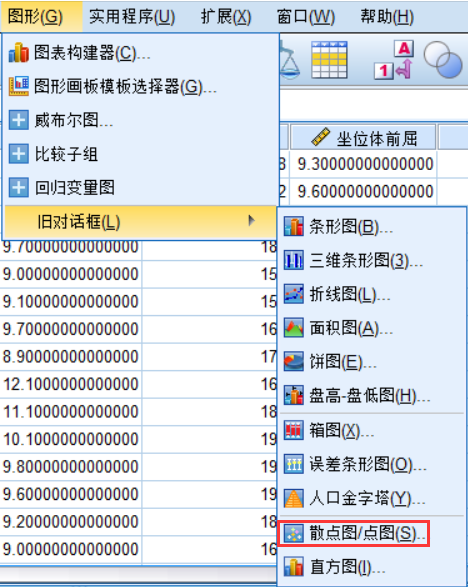Open the 帮助(H) menu
The width and height of the screenshot is (468, 587).
[387, 16]
